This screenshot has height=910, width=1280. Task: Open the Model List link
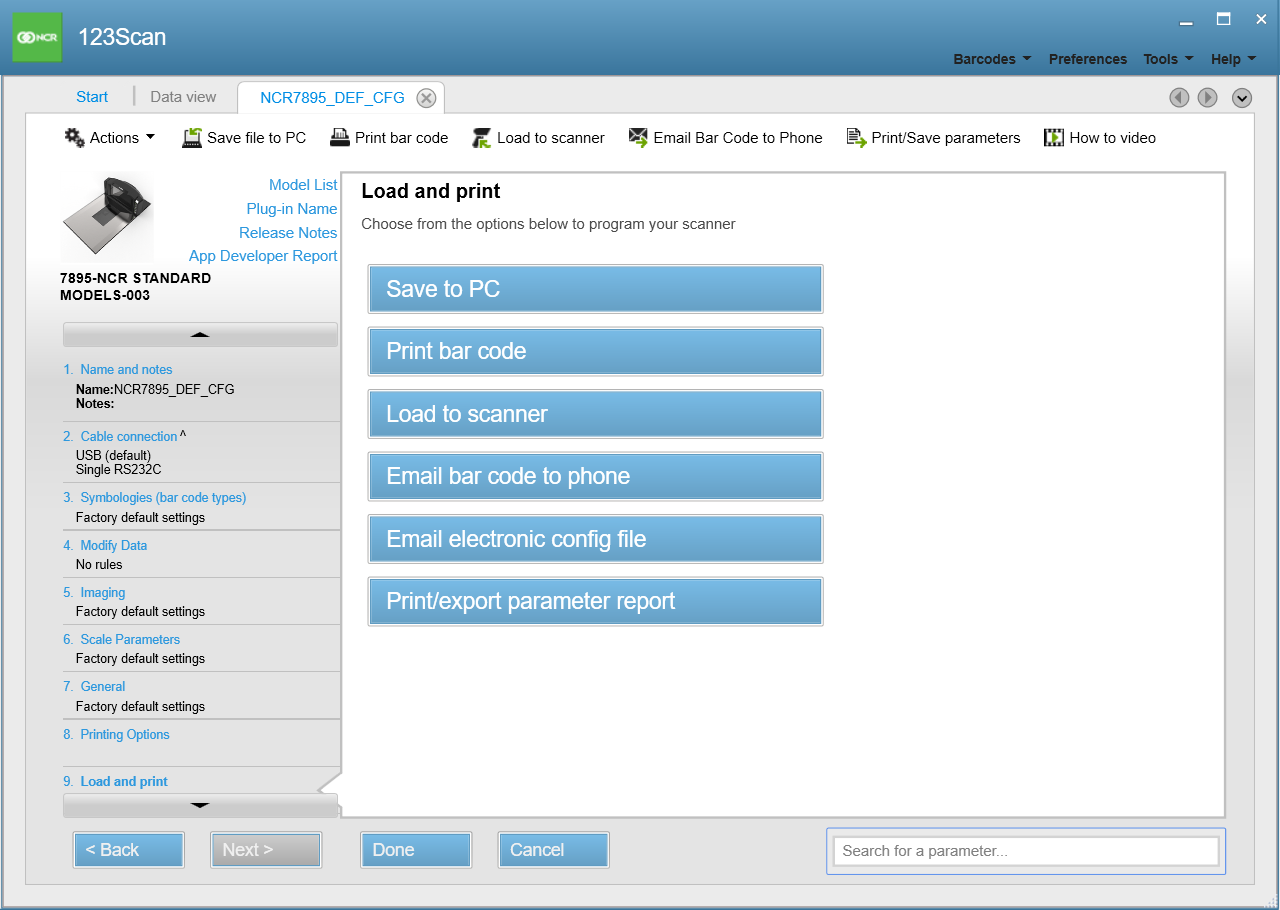303,185
